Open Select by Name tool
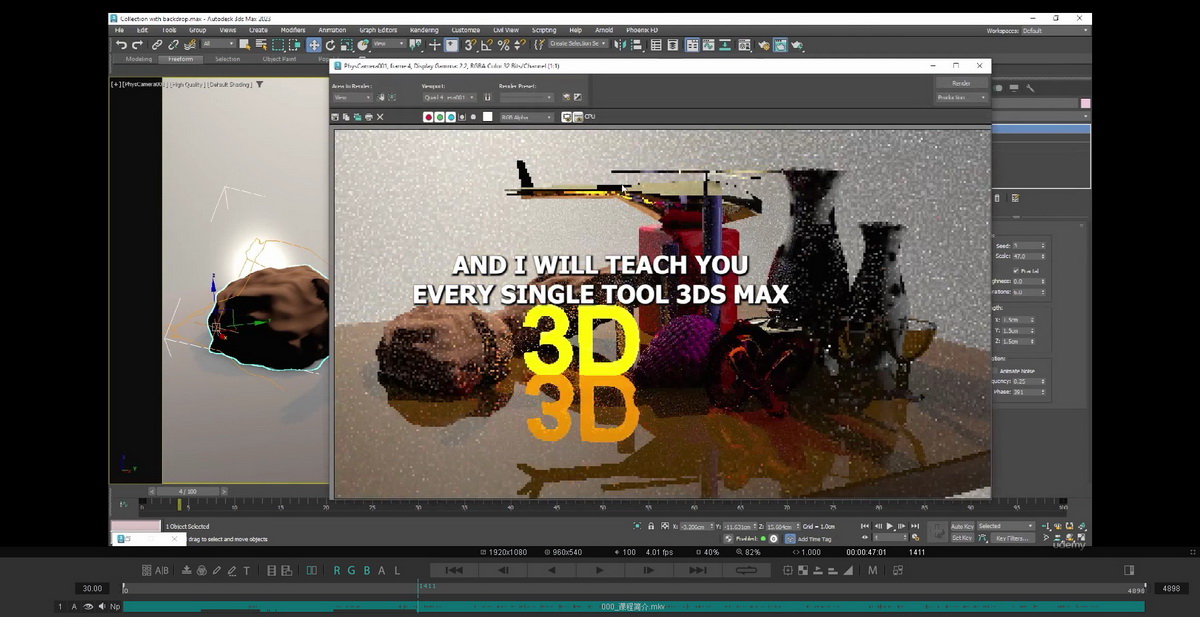Viewport: 1200px width, 617px height. click(x=261, y=44)
